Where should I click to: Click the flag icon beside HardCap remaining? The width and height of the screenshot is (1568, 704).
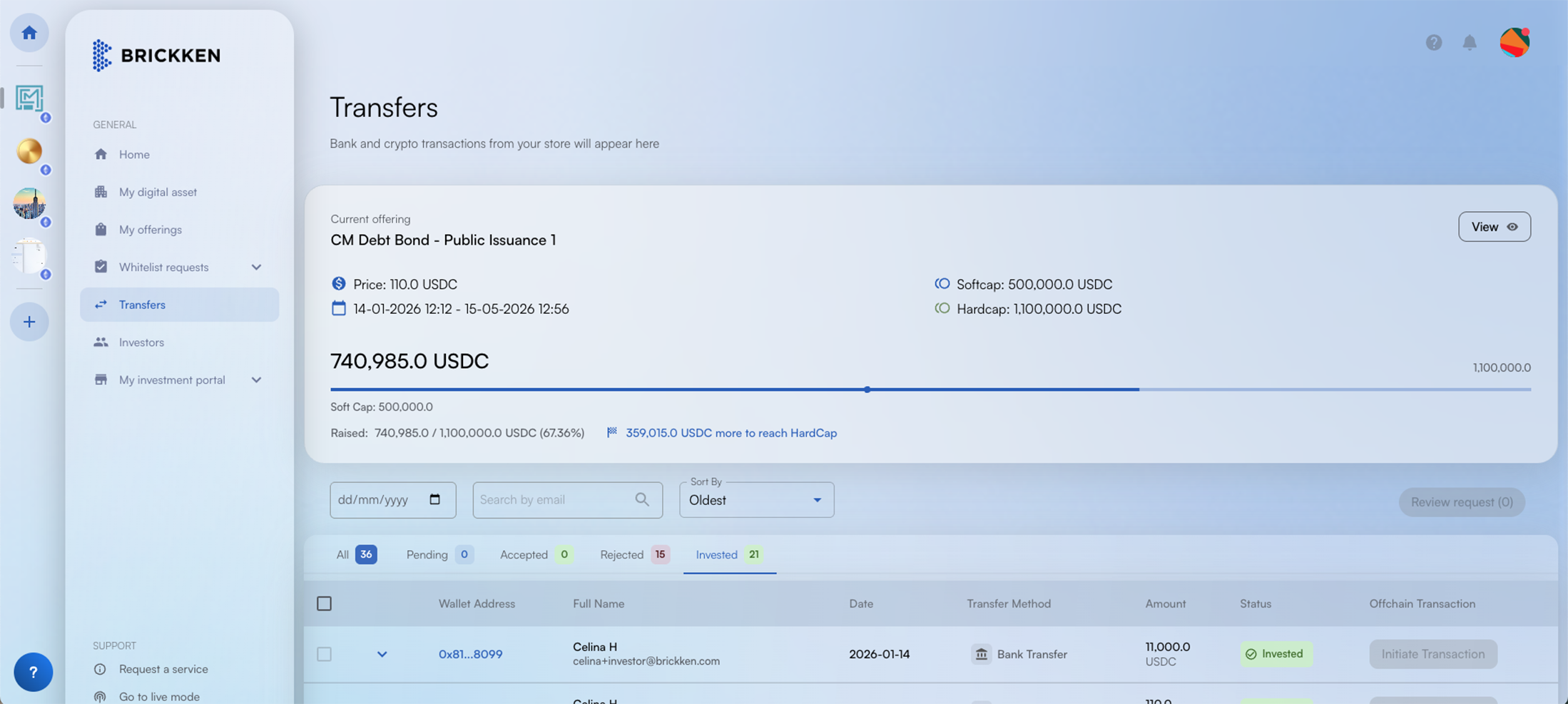click(x=612, y=432)
